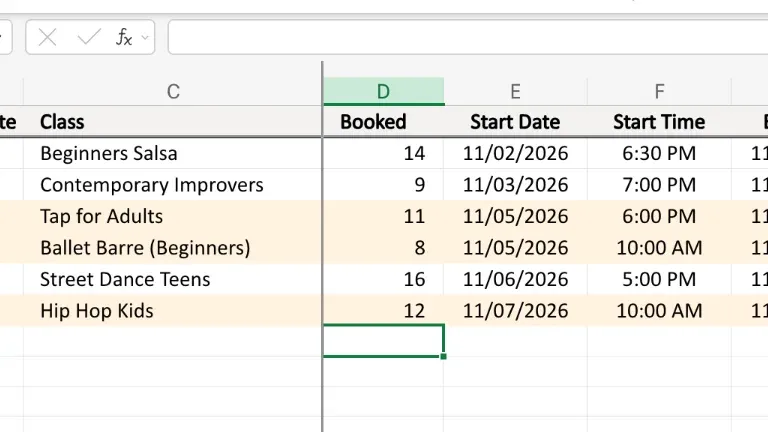
Task: Click the Booked header cell
Action: [384, 121]
